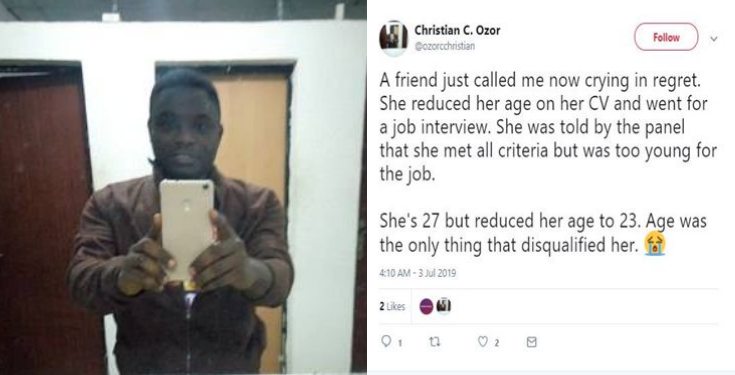Screen dimensions: 735x375
Task: Click the phone held in photo
Action: (x=187, y=228)
